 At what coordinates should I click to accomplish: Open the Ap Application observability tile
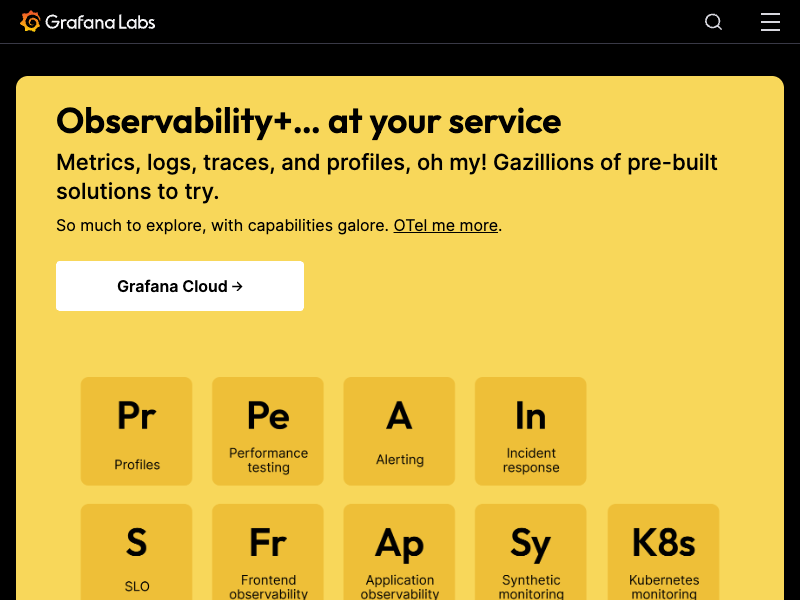(399, 552)
